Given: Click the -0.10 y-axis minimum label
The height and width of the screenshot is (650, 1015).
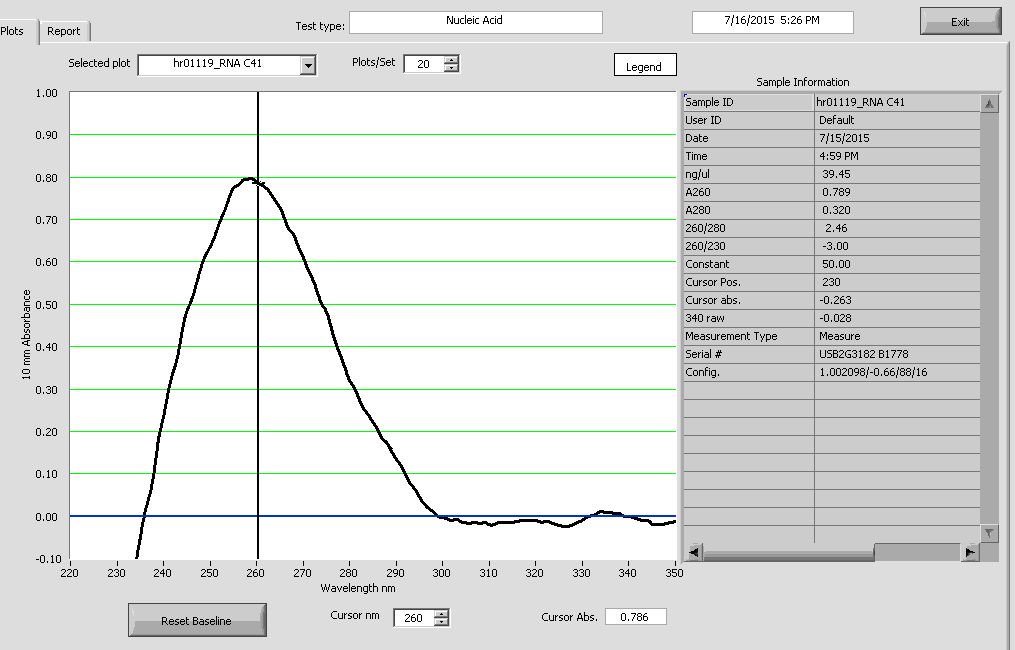Looking at the screenshot, I should coord(47,559).
